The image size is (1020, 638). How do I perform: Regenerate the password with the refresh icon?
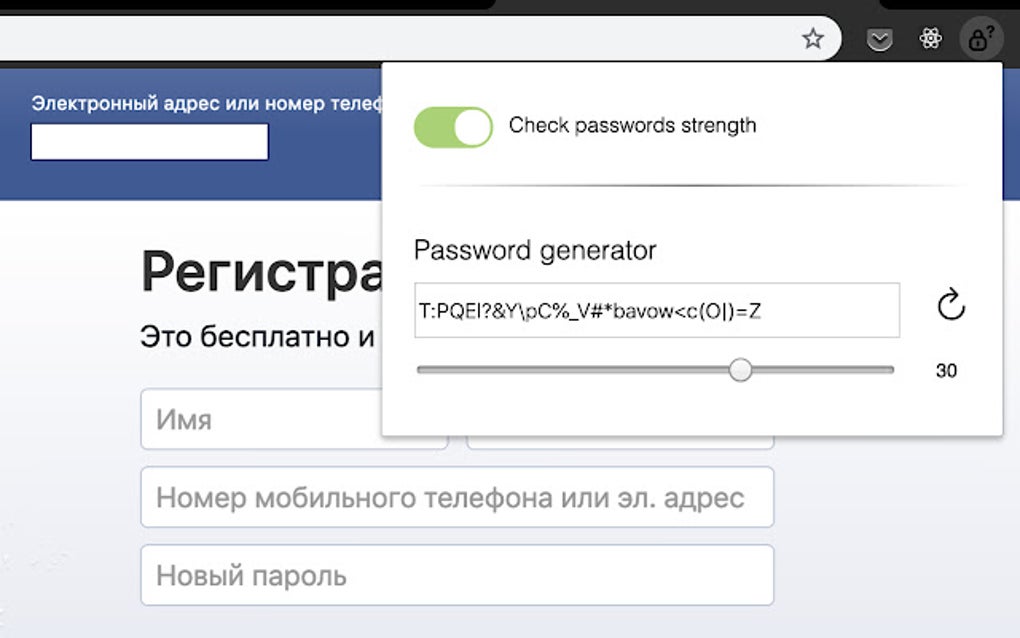tap(951, 306)
